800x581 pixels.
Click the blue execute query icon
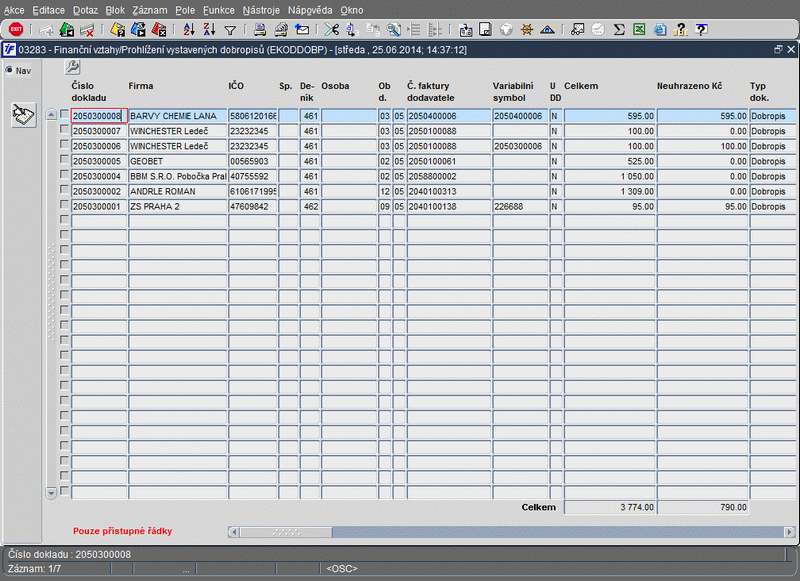point(138,30)
